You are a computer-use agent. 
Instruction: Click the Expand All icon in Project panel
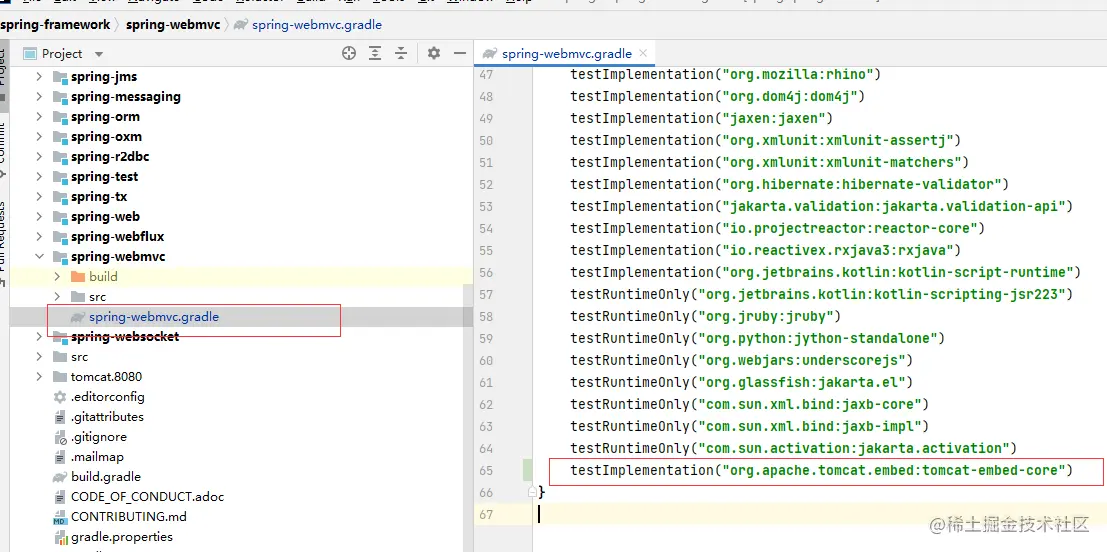point(375,54)
